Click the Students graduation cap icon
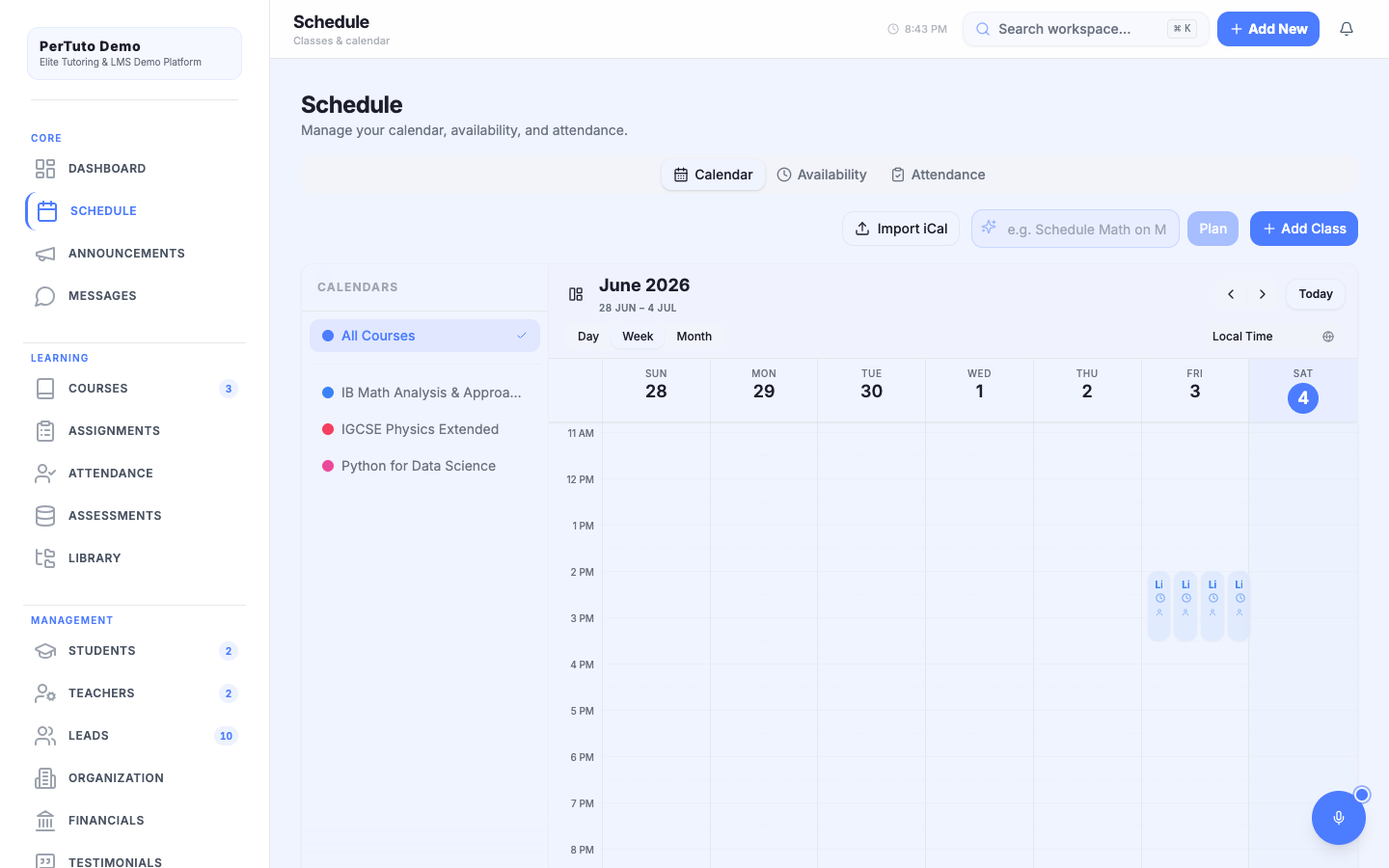 pos(45,651)
